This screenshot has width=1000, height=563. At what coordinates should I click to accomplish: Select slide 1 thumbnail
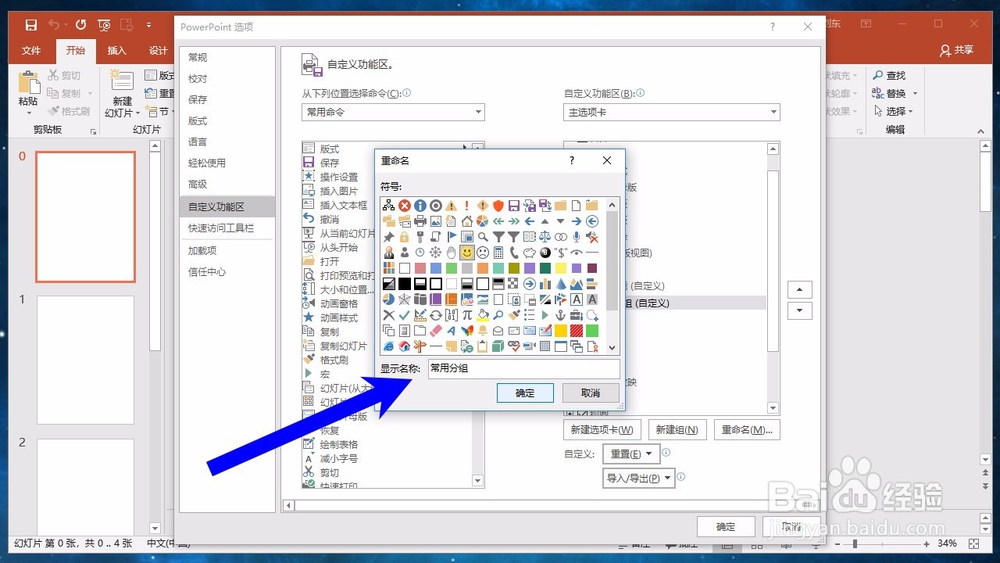pyautogui.click(x=85, y=360)
